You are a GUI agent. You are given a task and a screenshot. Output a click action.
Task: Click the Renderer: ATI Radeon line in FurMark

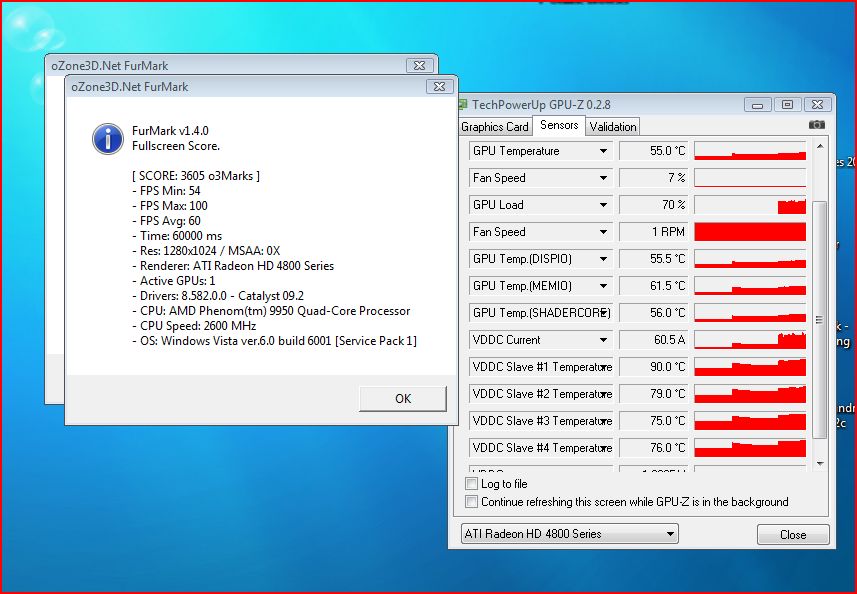coord(233,266)
